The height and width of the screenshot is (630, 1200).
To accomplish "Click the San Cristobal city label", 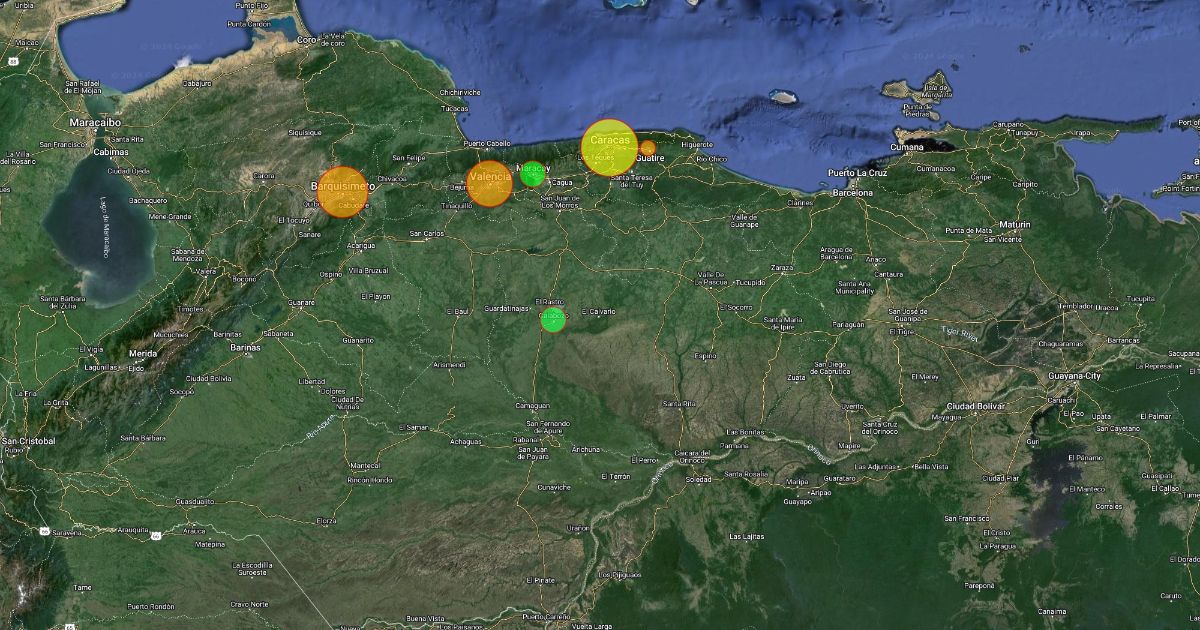I will pos(28,440).
